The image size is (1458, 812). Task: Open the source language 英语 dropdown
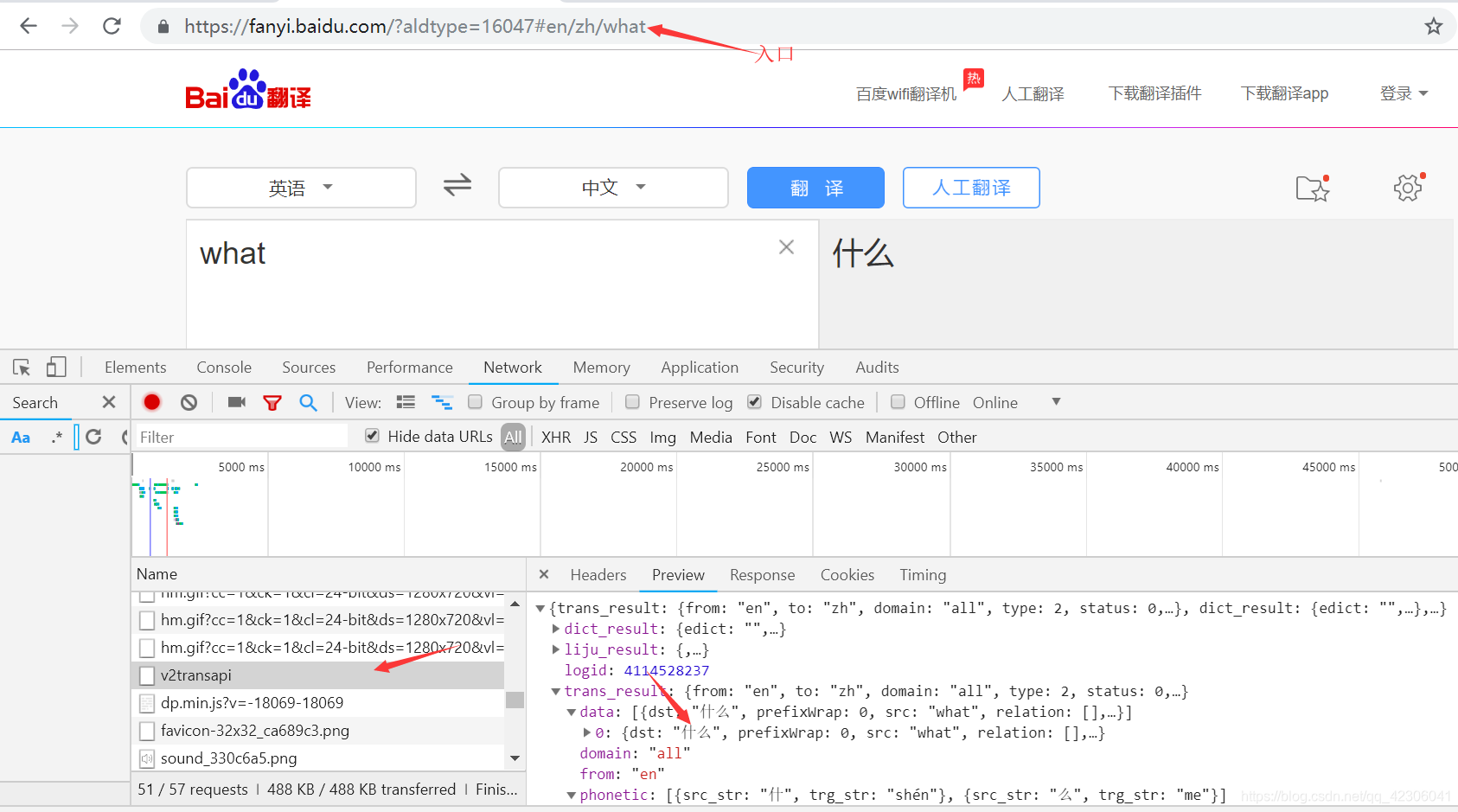301,188
